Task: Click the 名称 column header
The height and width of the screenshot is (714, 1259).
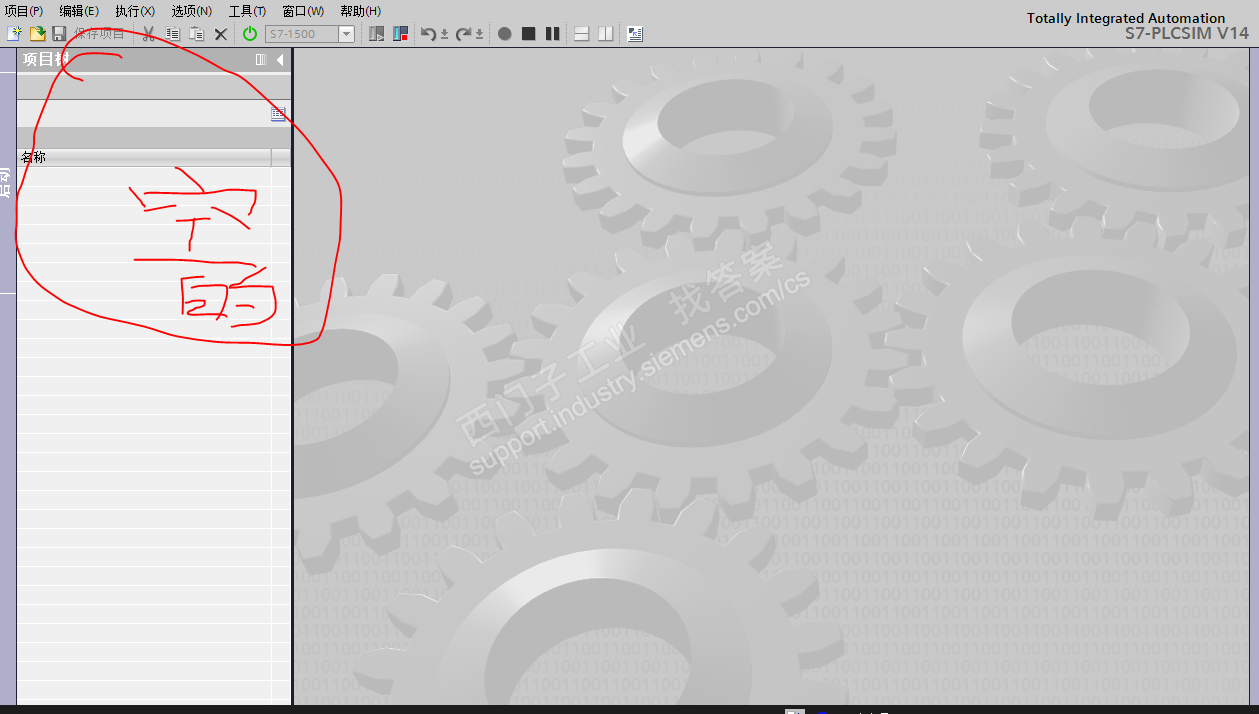Action: (x=144, y=157)
